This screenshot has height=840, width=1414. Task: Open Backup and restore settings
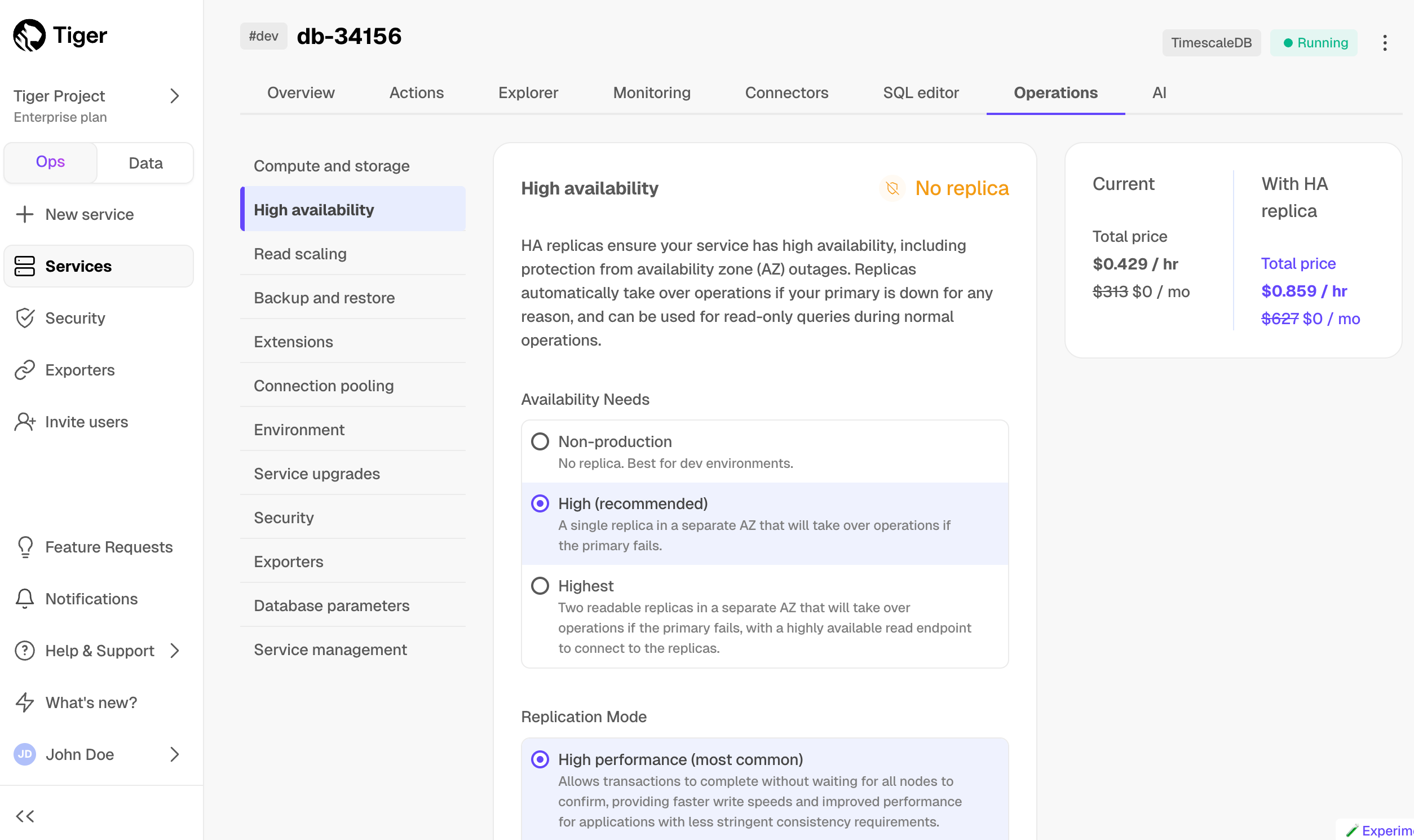coord(324,298)
